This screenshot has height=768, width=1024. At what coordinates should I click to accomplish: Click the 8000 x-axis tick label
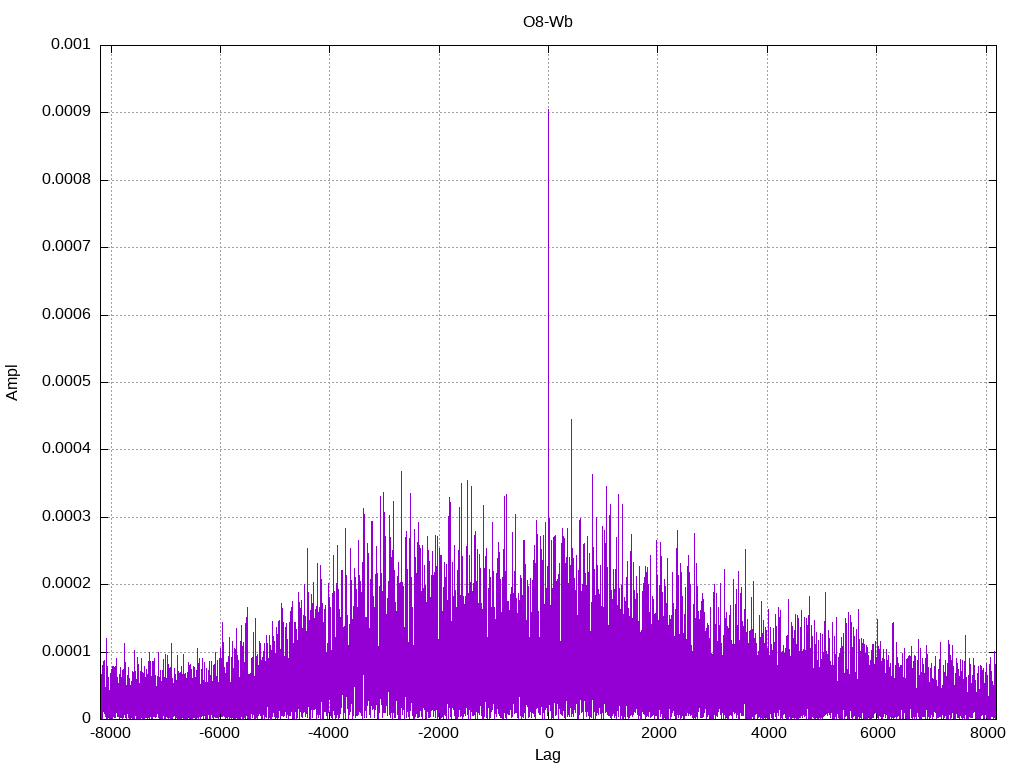987,733
